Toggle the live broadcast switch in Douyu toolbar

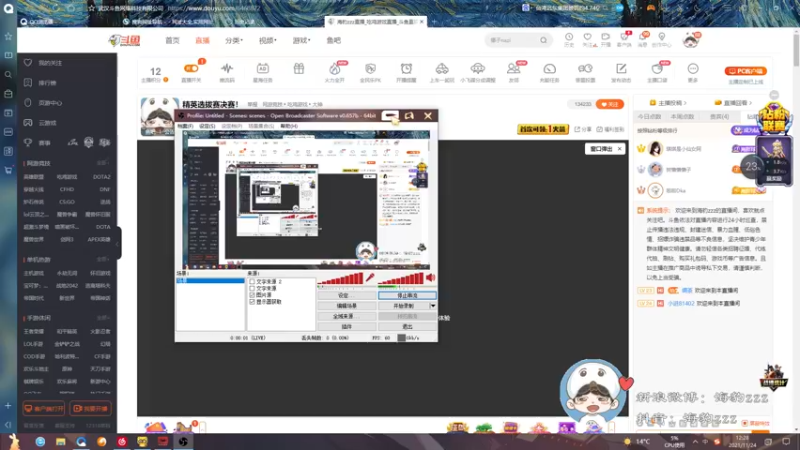[191, 68]
